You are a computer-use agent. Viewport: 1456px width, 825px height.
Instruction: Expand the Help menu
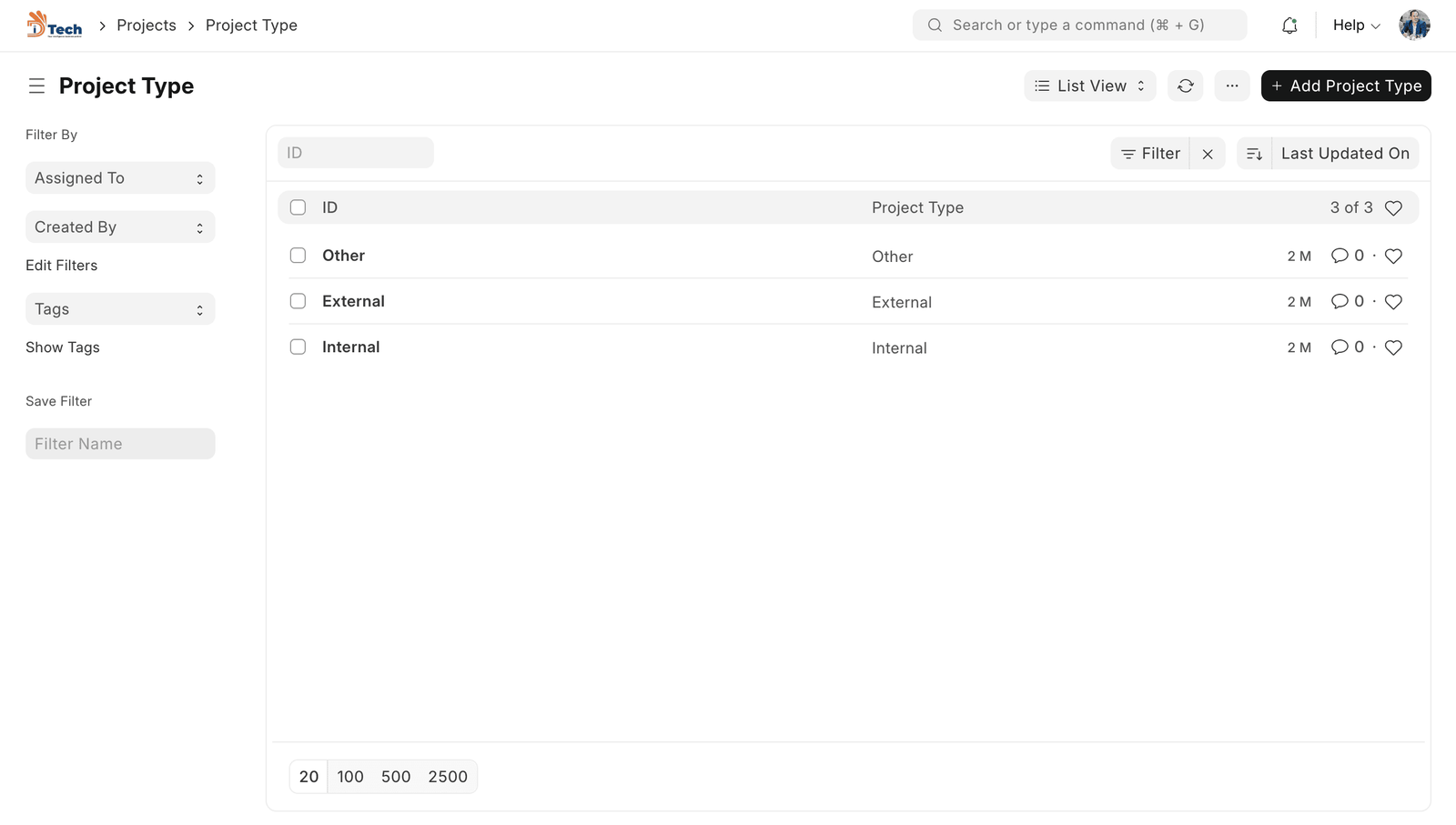point(1356,25)
